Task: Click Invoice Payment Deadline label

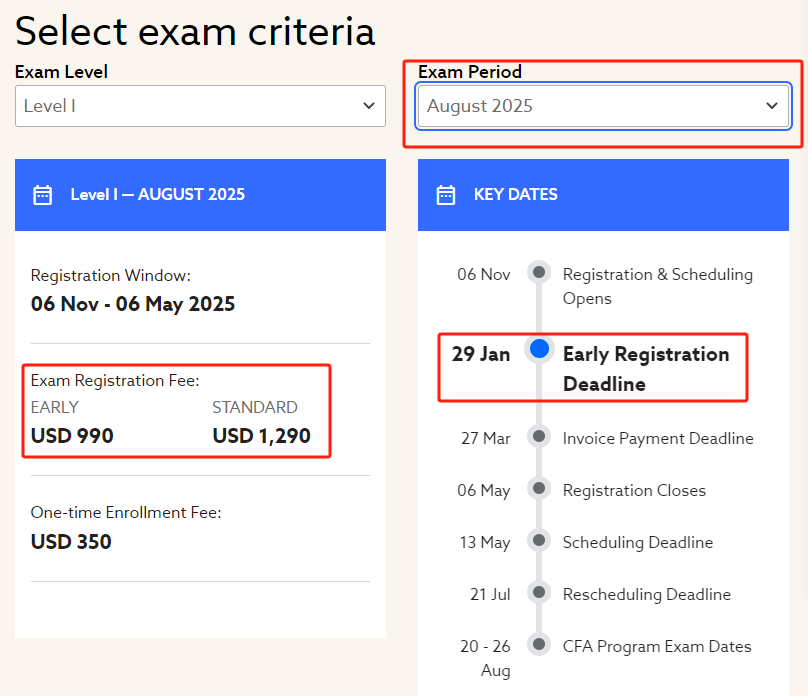Action: pos(658,438)
